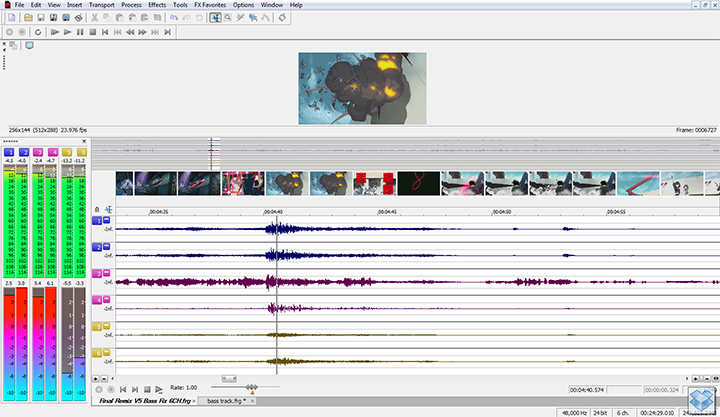Switch to the bass track.frg tab
This screenshot has width=720, height=417.
tap(225, 401)
